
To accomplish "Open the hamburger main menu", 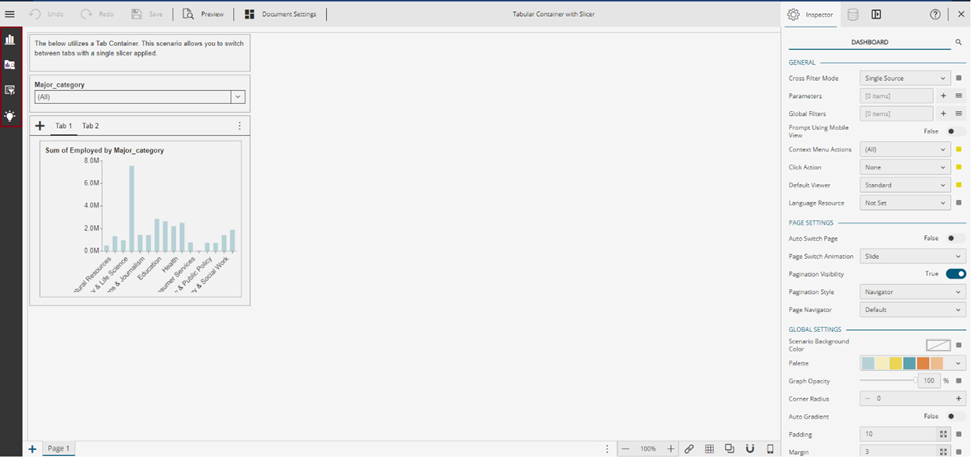I will point(10,14).
